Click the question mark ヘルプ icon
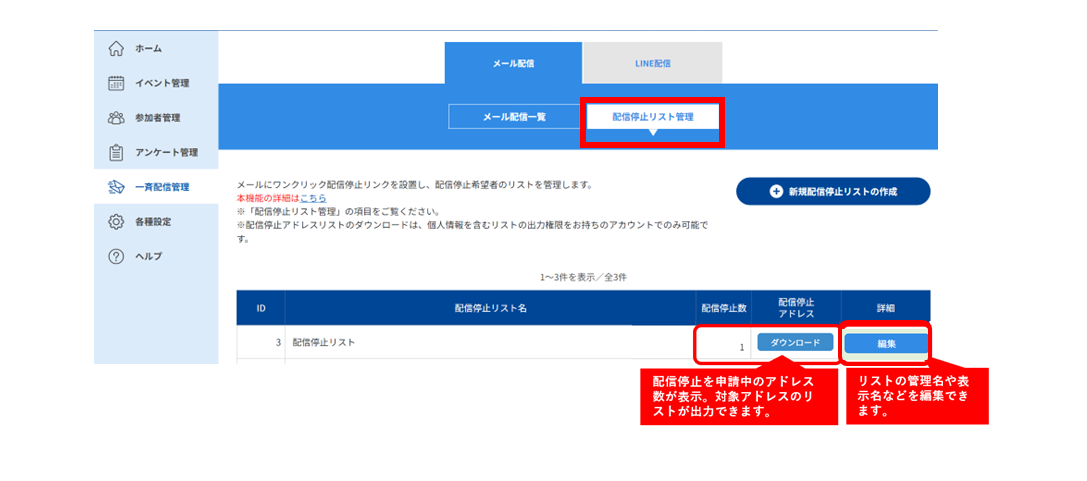 click(116, 256)
